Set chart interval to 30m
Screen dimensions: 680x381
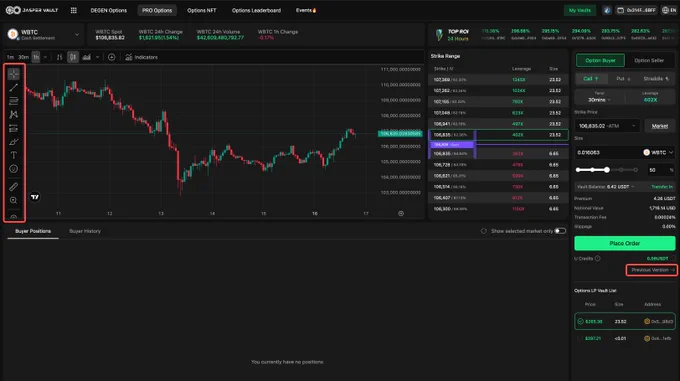coord(23,57)
